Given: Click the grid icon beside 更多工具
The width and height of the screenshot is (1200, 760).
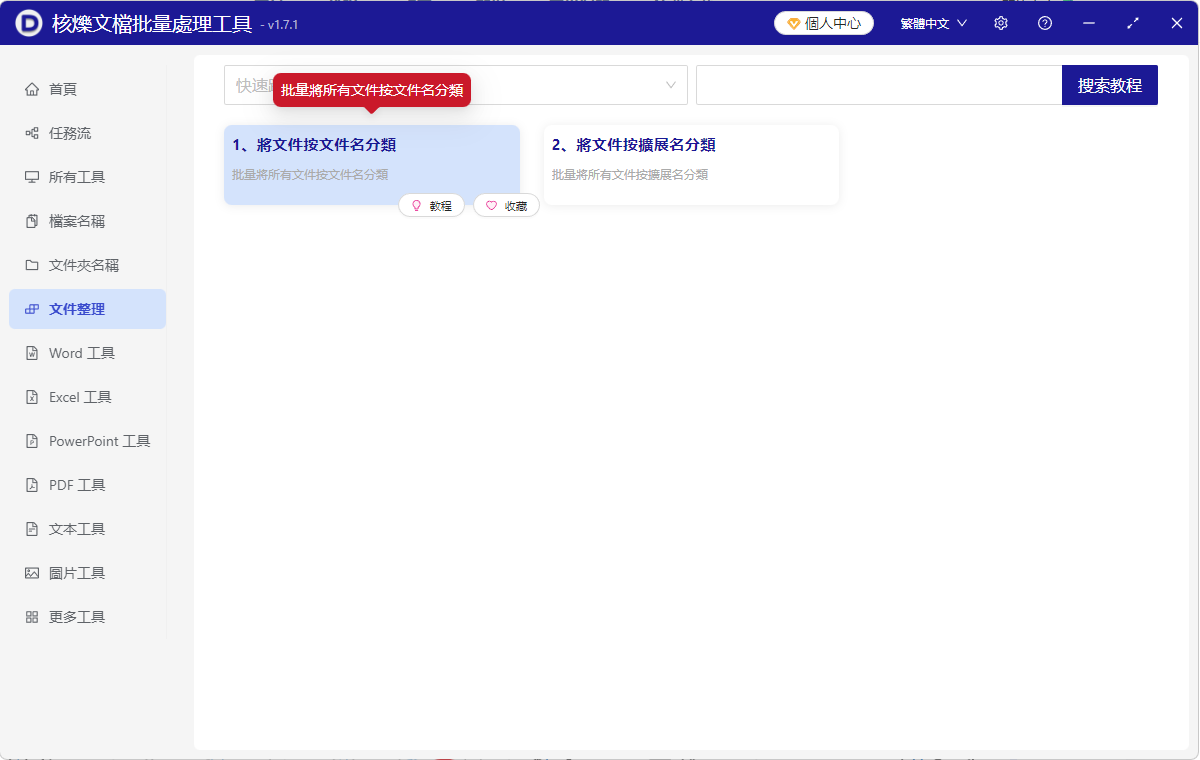Looking at the screenshot, I should [x=32, y=617].
